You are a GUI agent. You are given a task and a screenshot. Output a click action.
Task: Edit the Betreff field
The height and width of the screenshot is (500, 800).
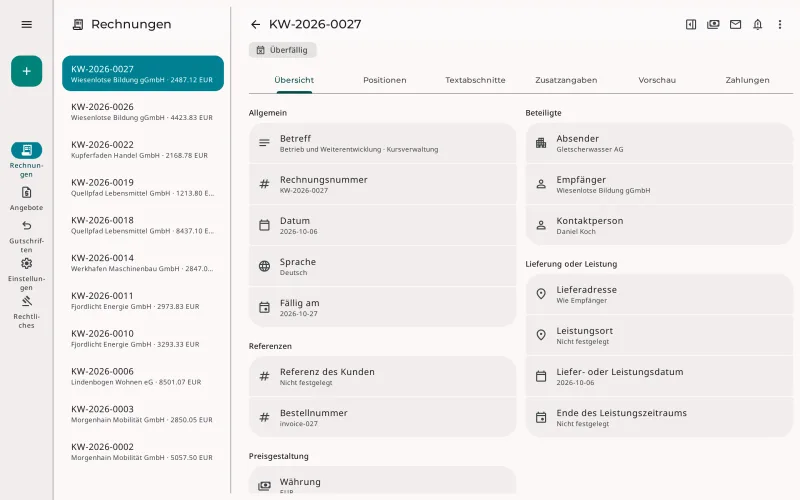tap(383, 143)
